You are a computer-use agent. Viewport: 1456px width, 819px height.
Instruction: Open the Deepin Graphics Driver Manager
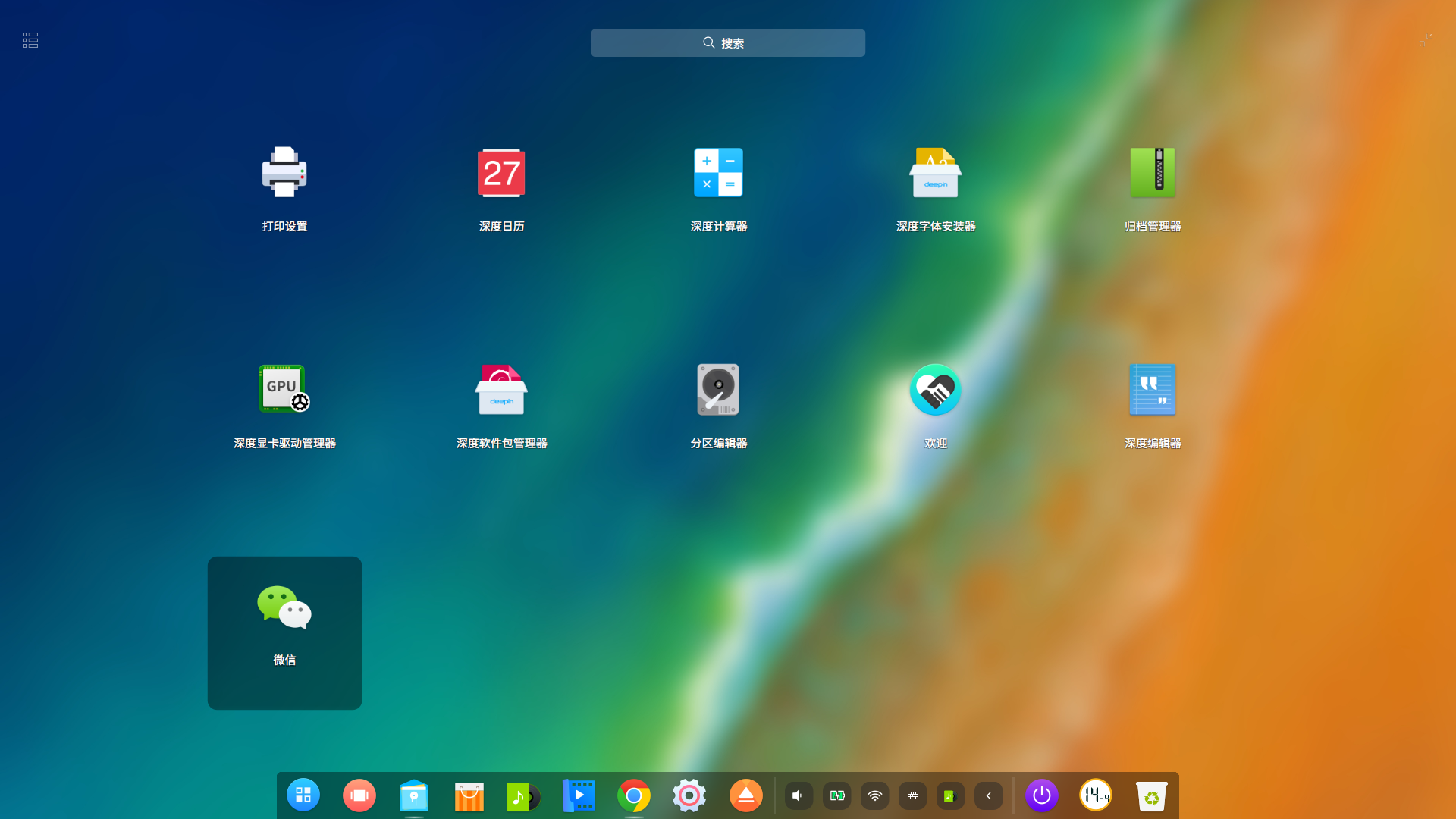(x=284, y=389)
